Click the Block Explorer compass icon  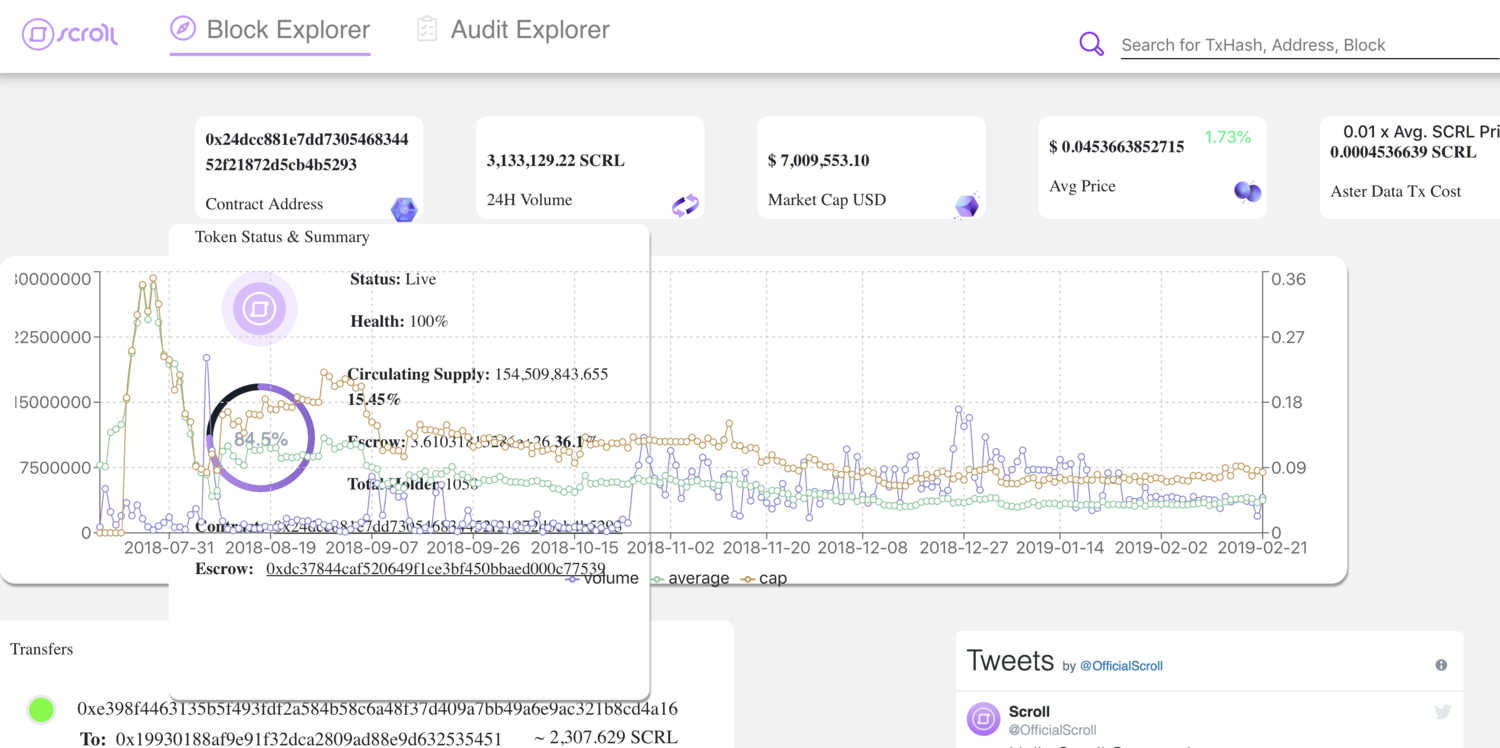tap(183, 29)
